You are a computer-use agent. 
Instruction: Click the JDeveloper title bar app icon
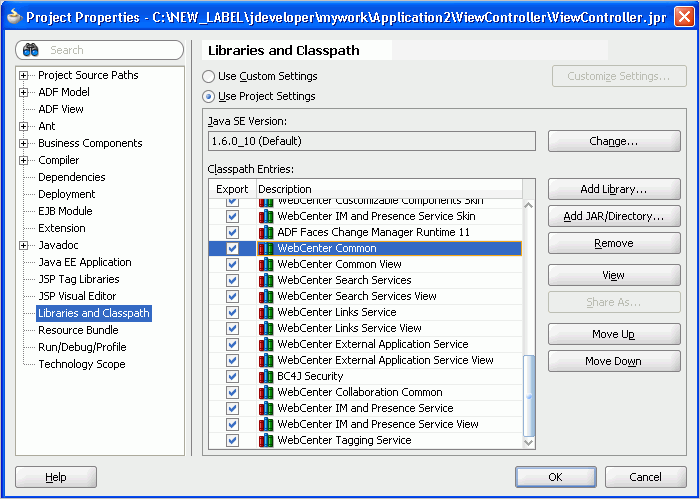coord(14,17)
